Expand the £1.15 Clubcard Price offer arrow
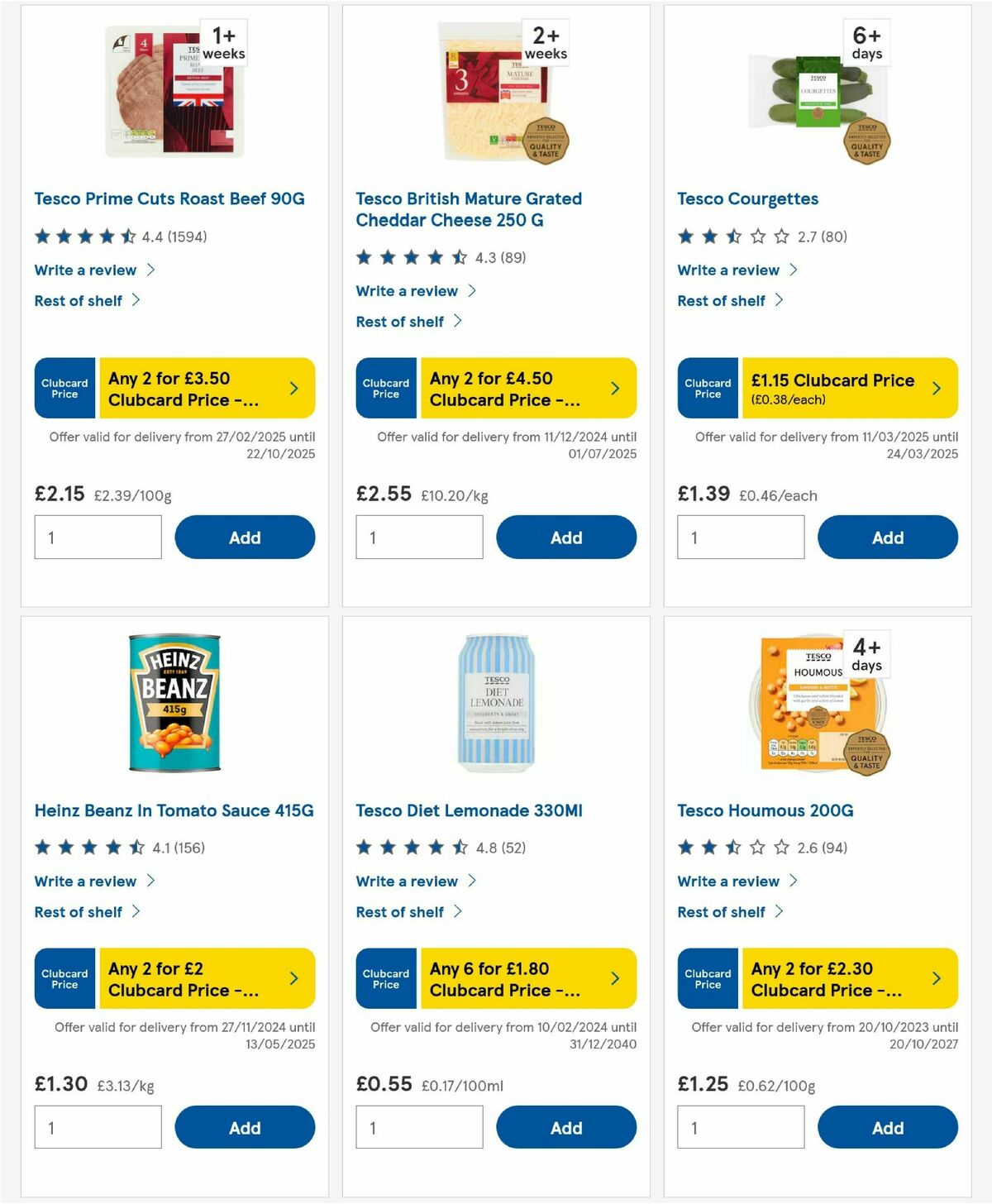The width and height of the screenshot is (992, 1204). pyautogui.click(x=936, y=387)
